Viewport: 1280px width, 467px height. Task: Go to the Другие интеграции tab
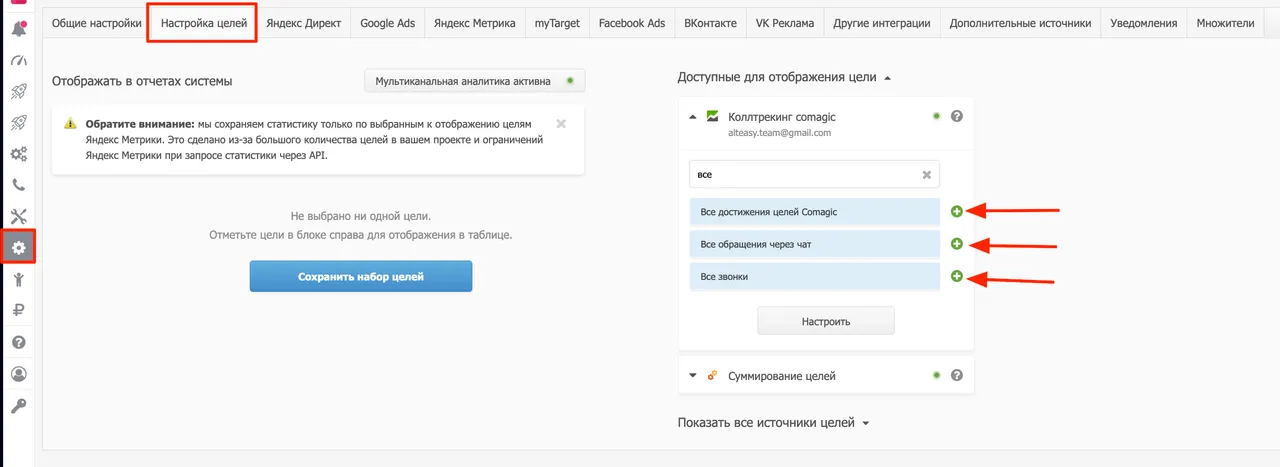click(881, 23)
